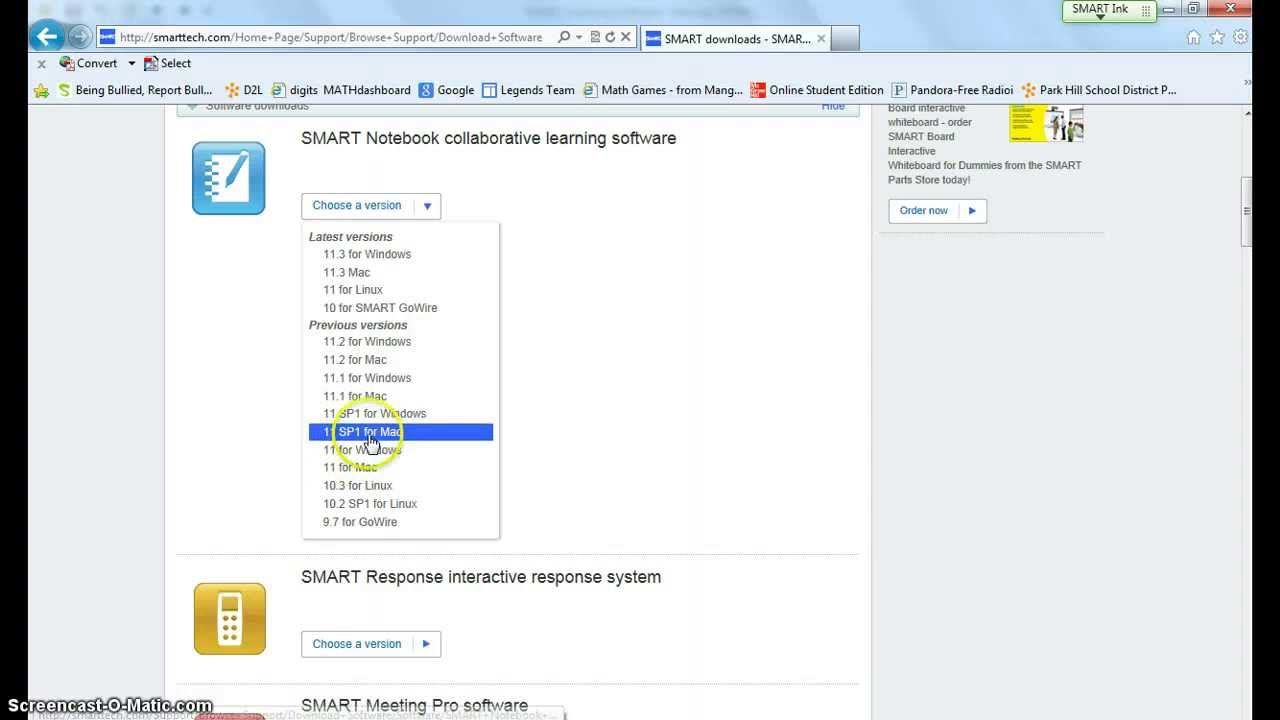Image resolution: width=1280 pixels, height=720 pixels.
Task: Click the add-to-favorites bar star icon
Action: point(41,90)
